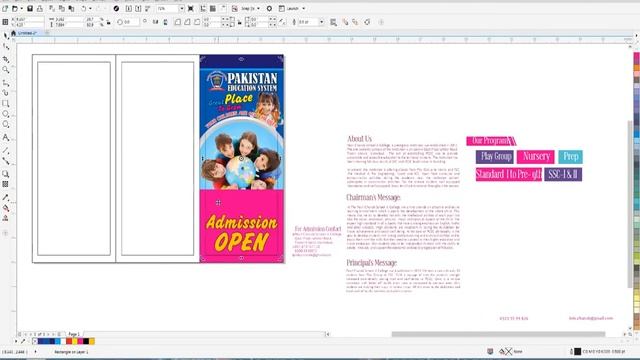The image size is (640, 360).
Task: Select the Ellipse tool
Action: point(6,114)
